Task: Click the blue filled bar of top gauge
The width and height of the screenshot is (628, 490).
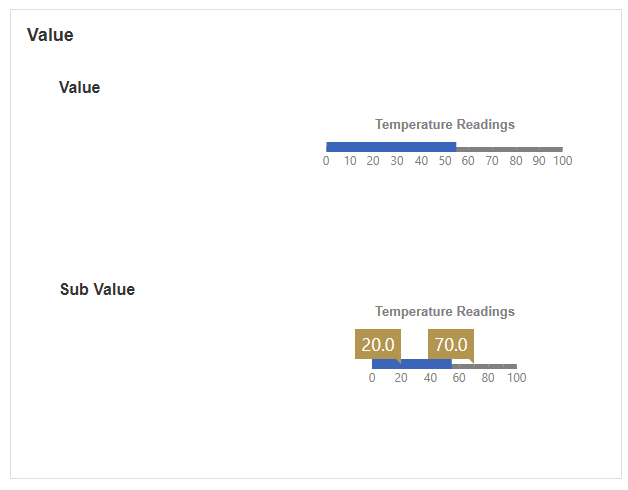Action: (x=391, y=147)
